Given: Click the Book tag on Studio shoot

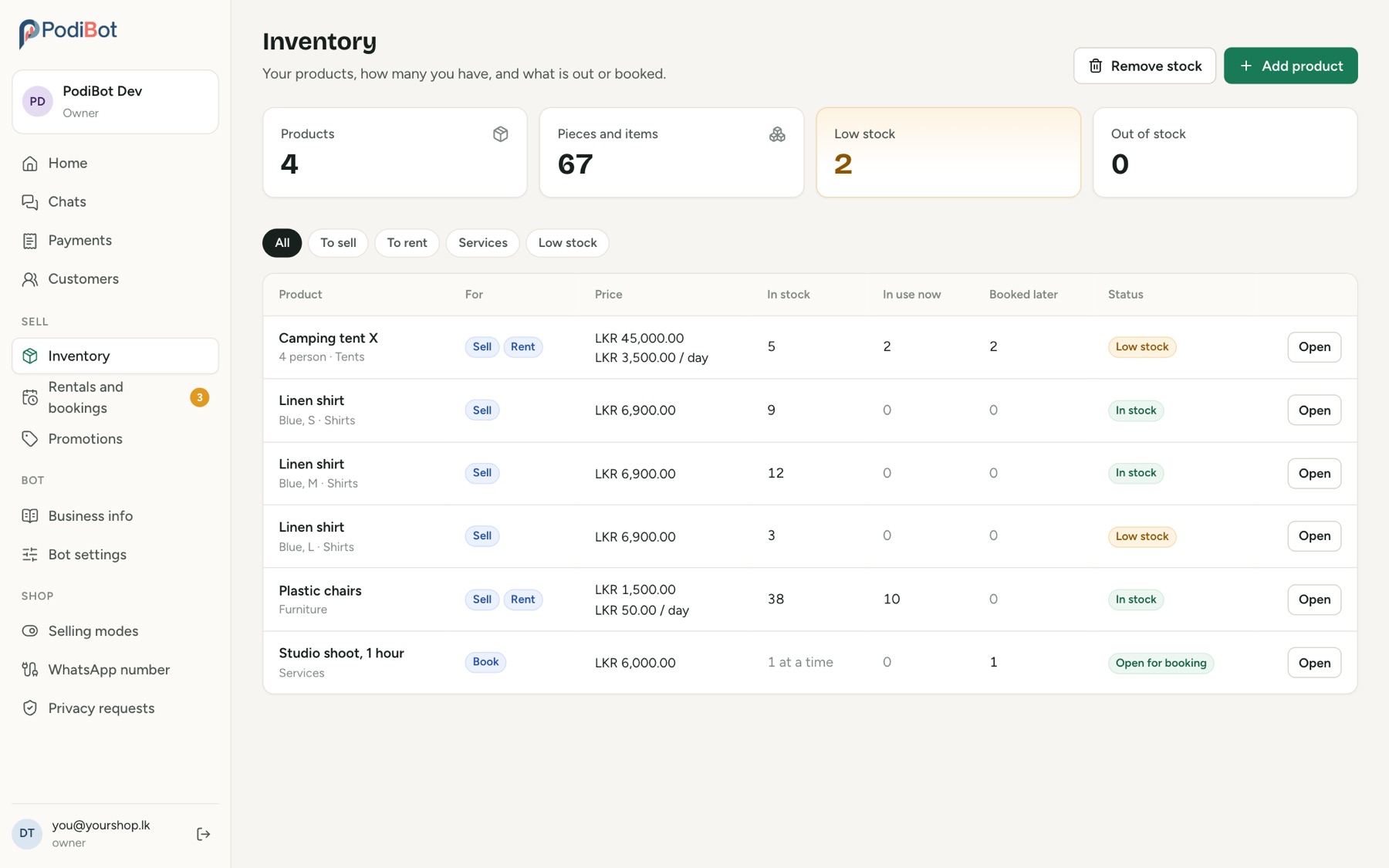Looking at the screenshot, I should click(485, 662).
